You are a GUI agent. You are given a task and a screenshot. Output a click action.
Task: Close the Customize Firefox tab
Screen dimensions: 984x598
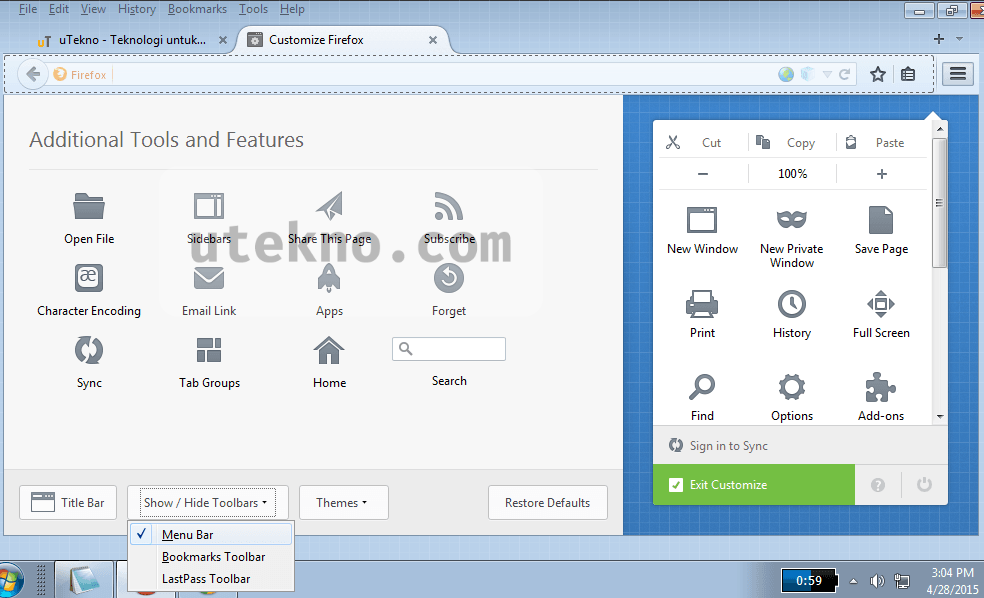[x=432, y=40]
